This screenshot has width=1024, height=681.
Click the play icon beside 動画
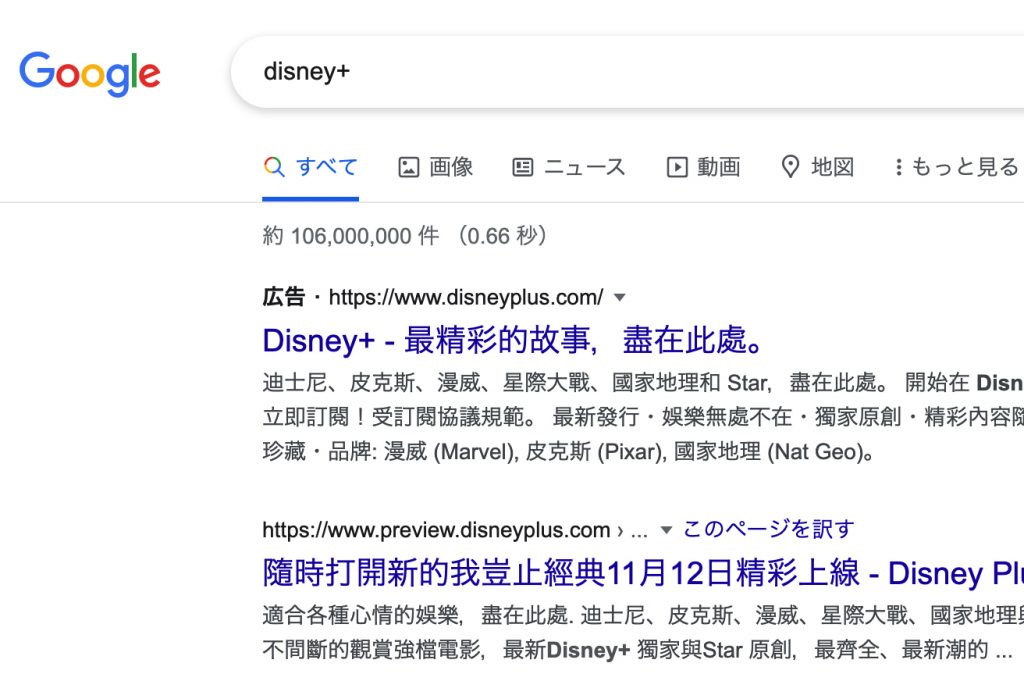click(677, 168)
